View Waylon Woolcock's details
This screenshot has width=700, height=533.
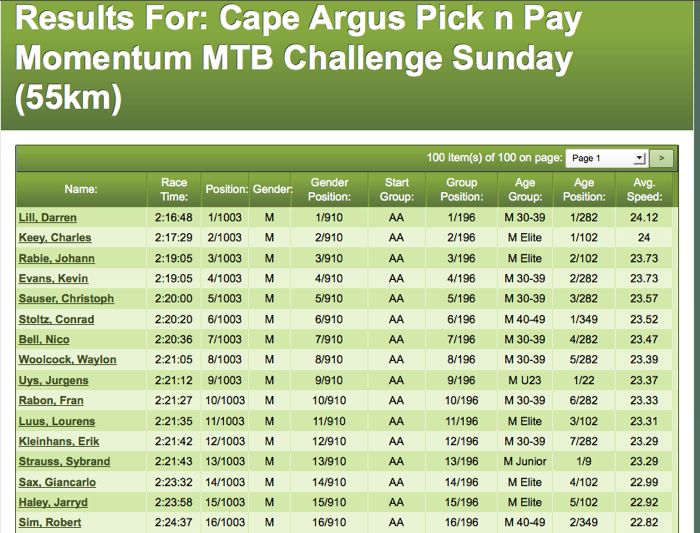(67, 360)
